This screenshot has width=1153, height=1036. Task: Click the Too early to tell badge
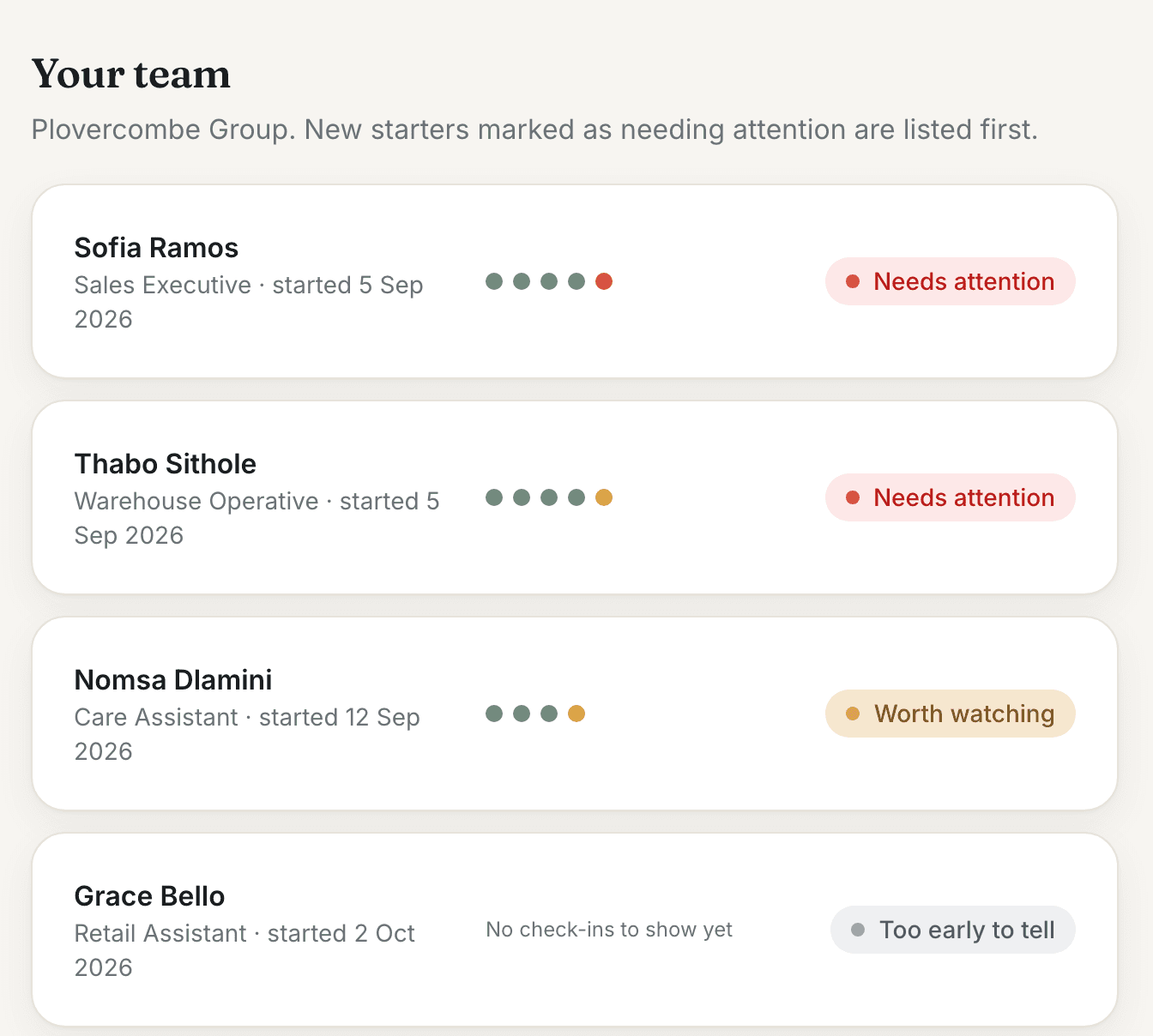coord(953,930)
